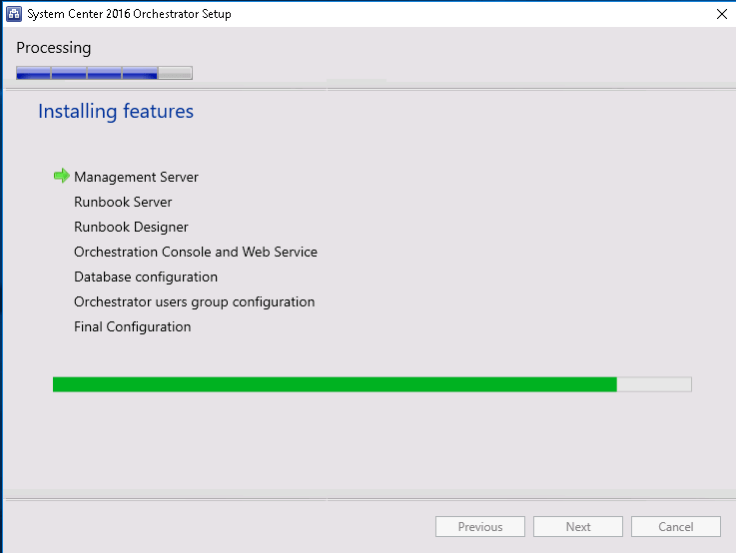Close the Orchestrator Setup window
Image resolution: width=736 pixels, height=553 pixels.
click(721, 14)
